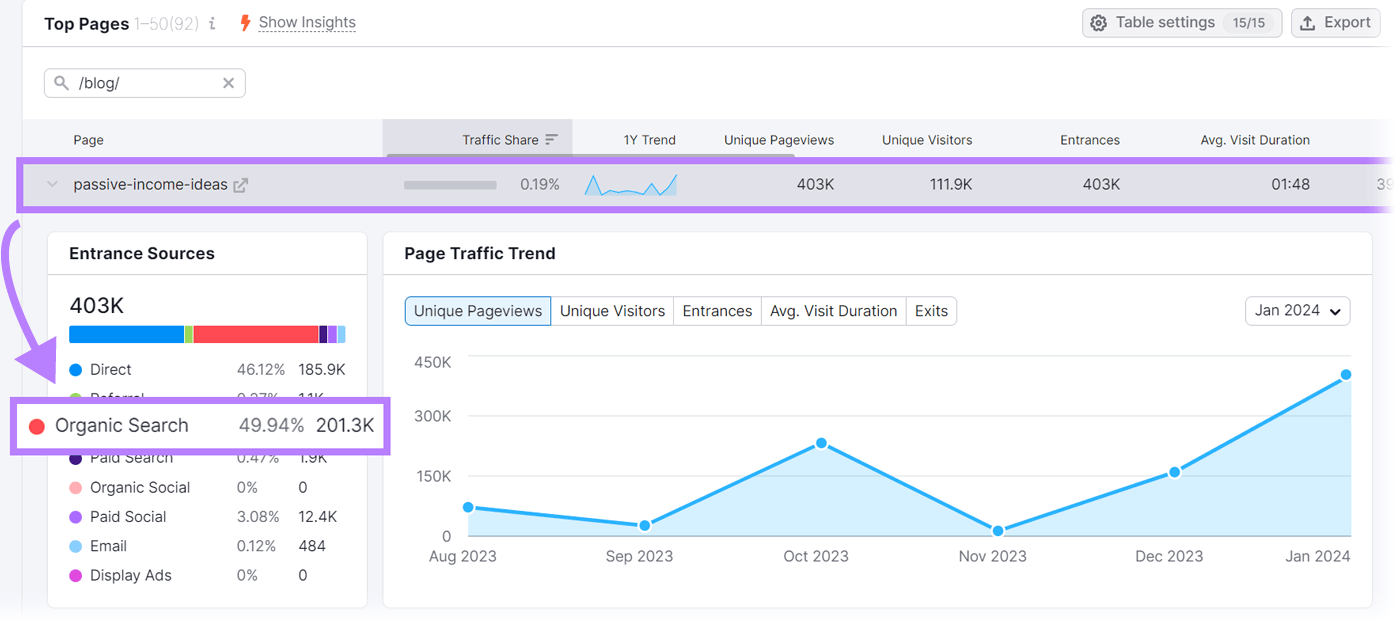
Task: Click the info icon beside Top Pages title
Action: coord(211,22)
